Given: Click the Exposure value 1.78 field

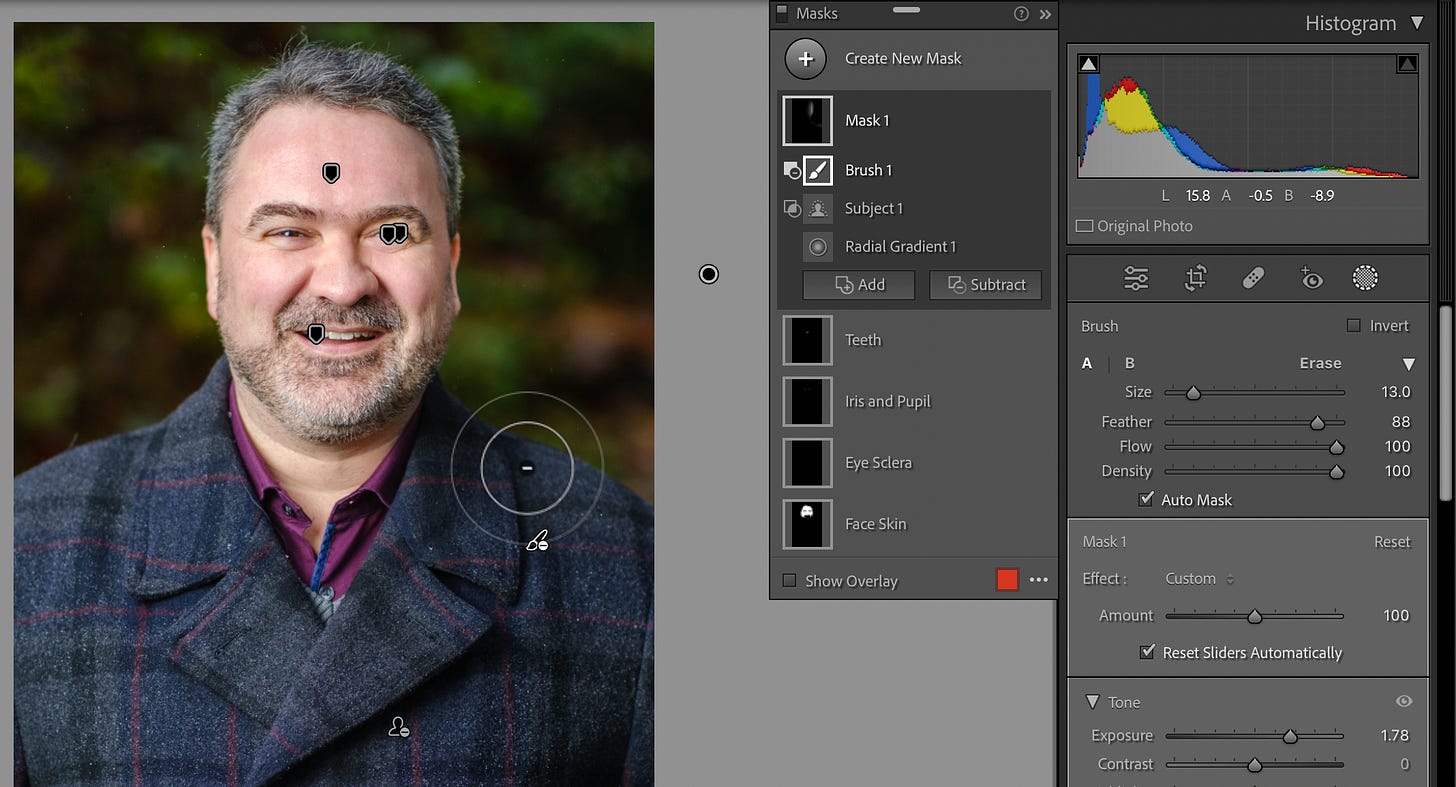Looking at the screenshot, I should 1394,735.
